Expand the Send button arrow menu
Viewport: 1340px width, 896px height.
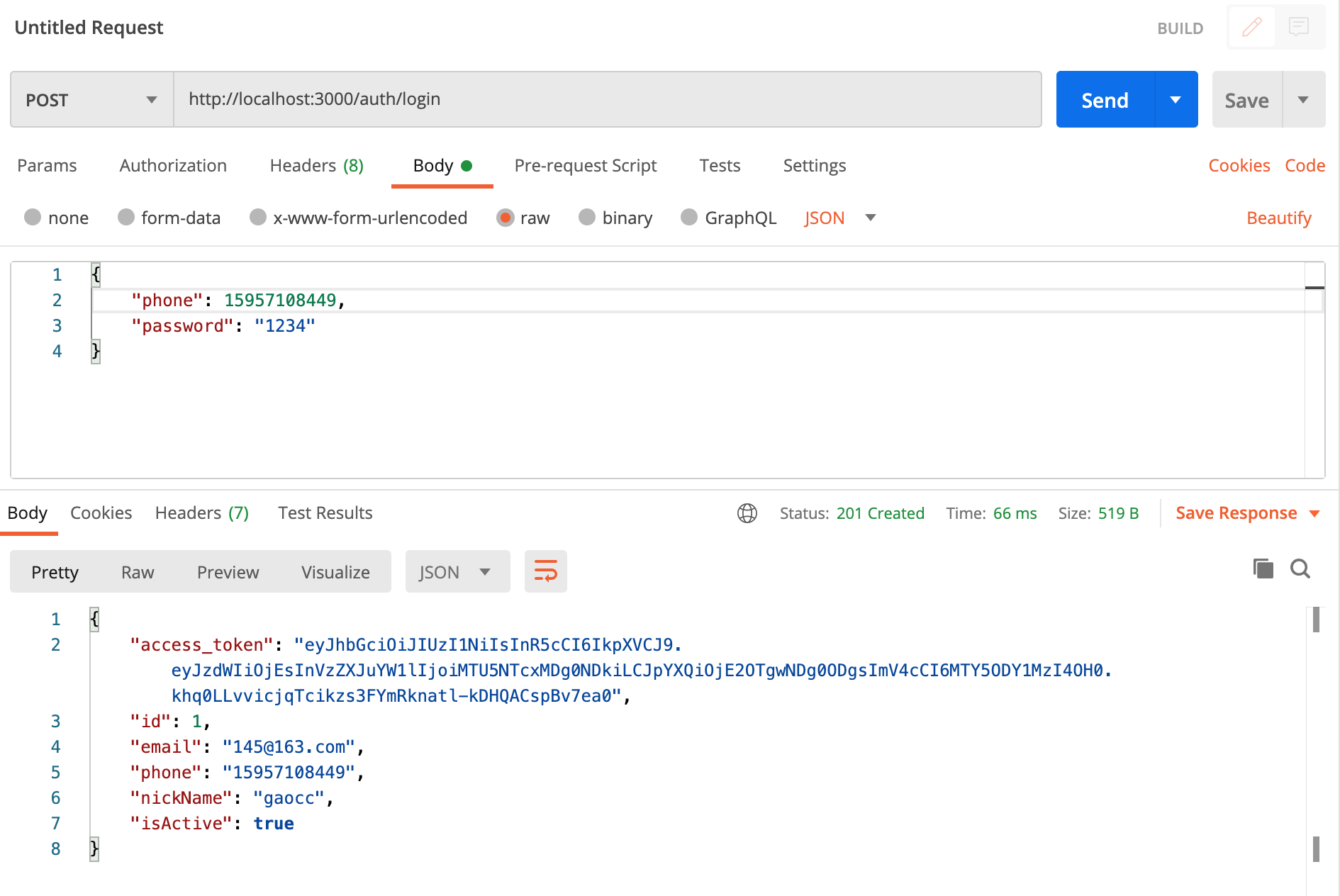[x=1176, y=99]
